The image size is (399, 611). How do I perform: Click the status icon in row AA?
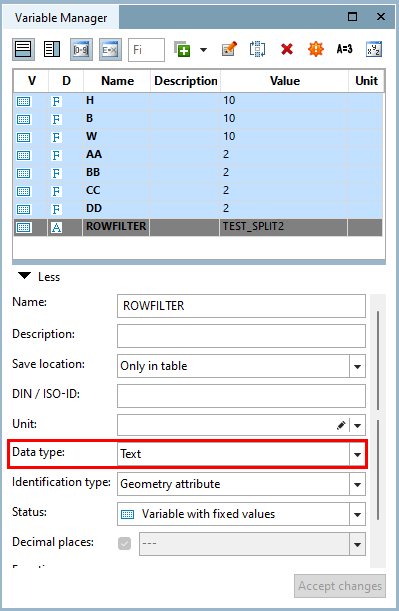pyautogui.click(x=23, y=155)
